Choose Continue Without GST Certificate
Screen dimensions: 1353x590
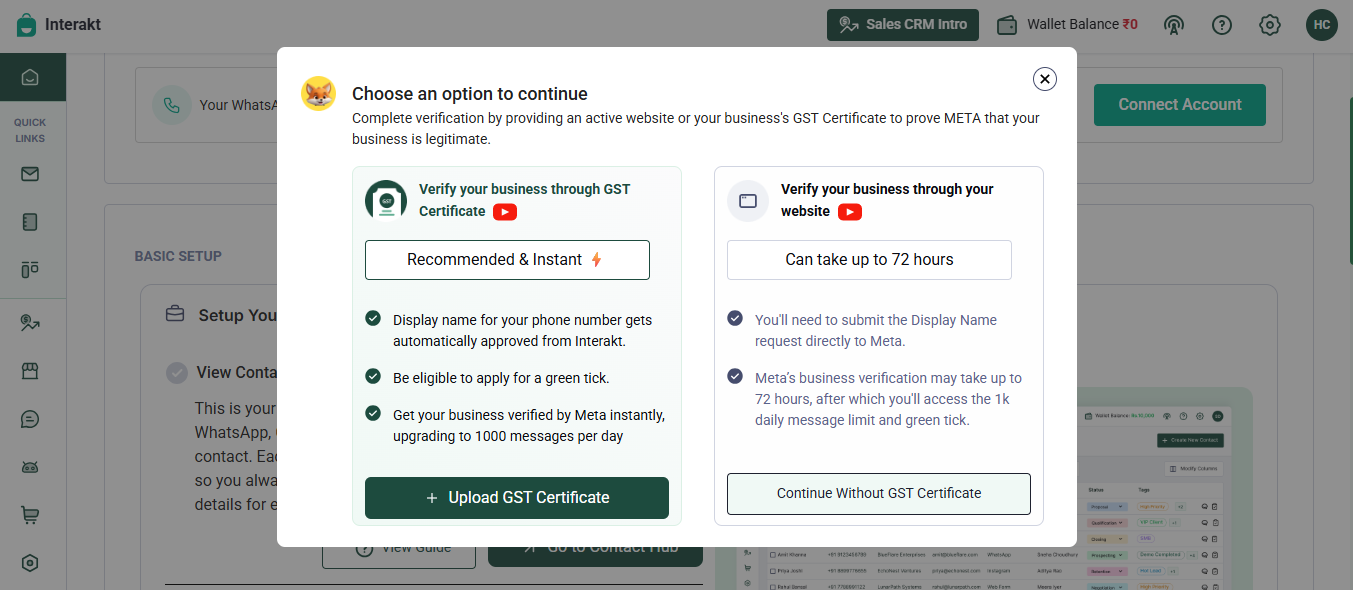(878, 493)
